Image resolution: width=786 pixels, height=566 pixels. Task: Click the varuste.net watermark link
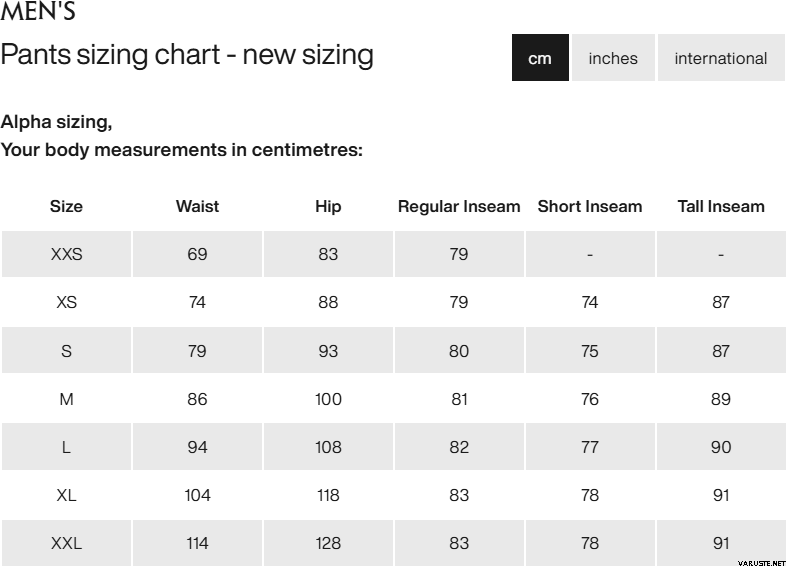[760, 559]
